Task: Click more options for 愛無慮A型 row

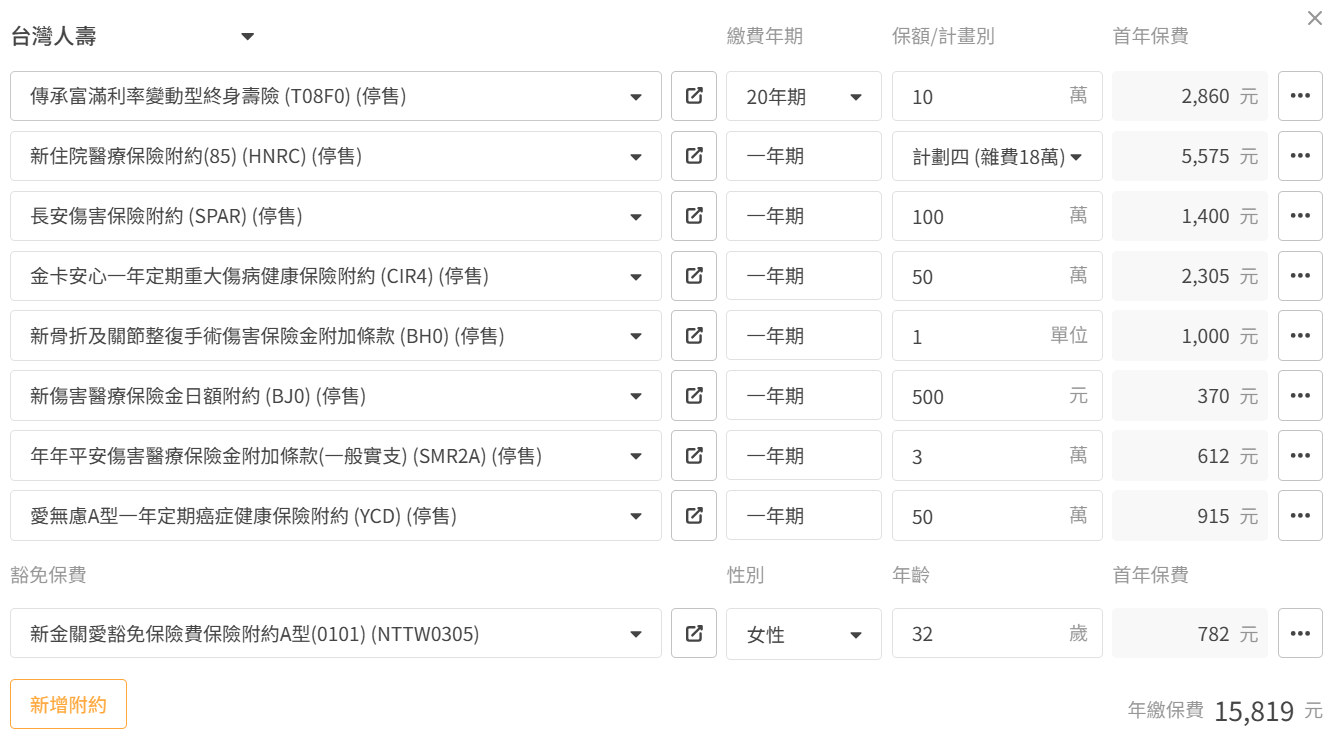Action: [1300, 516]
